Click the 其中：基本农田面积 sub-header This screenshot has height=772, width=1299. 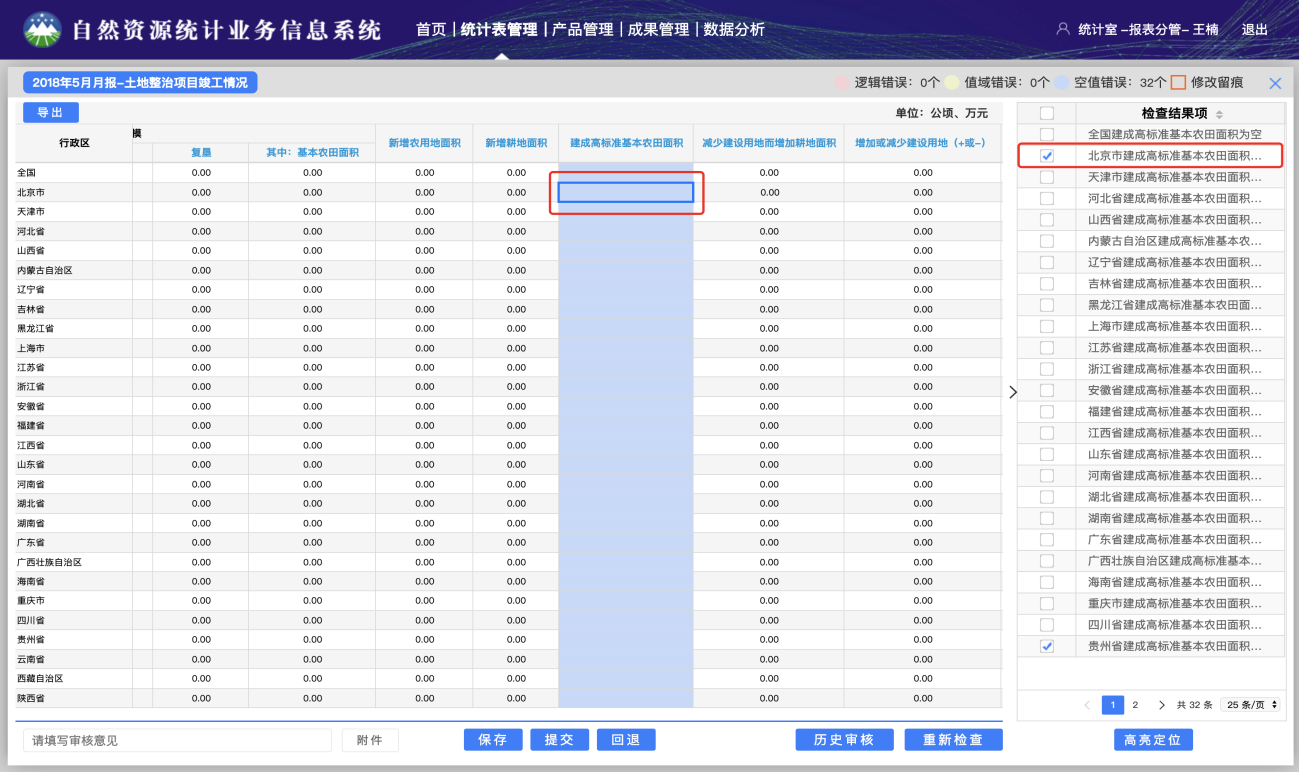point(312,153)
